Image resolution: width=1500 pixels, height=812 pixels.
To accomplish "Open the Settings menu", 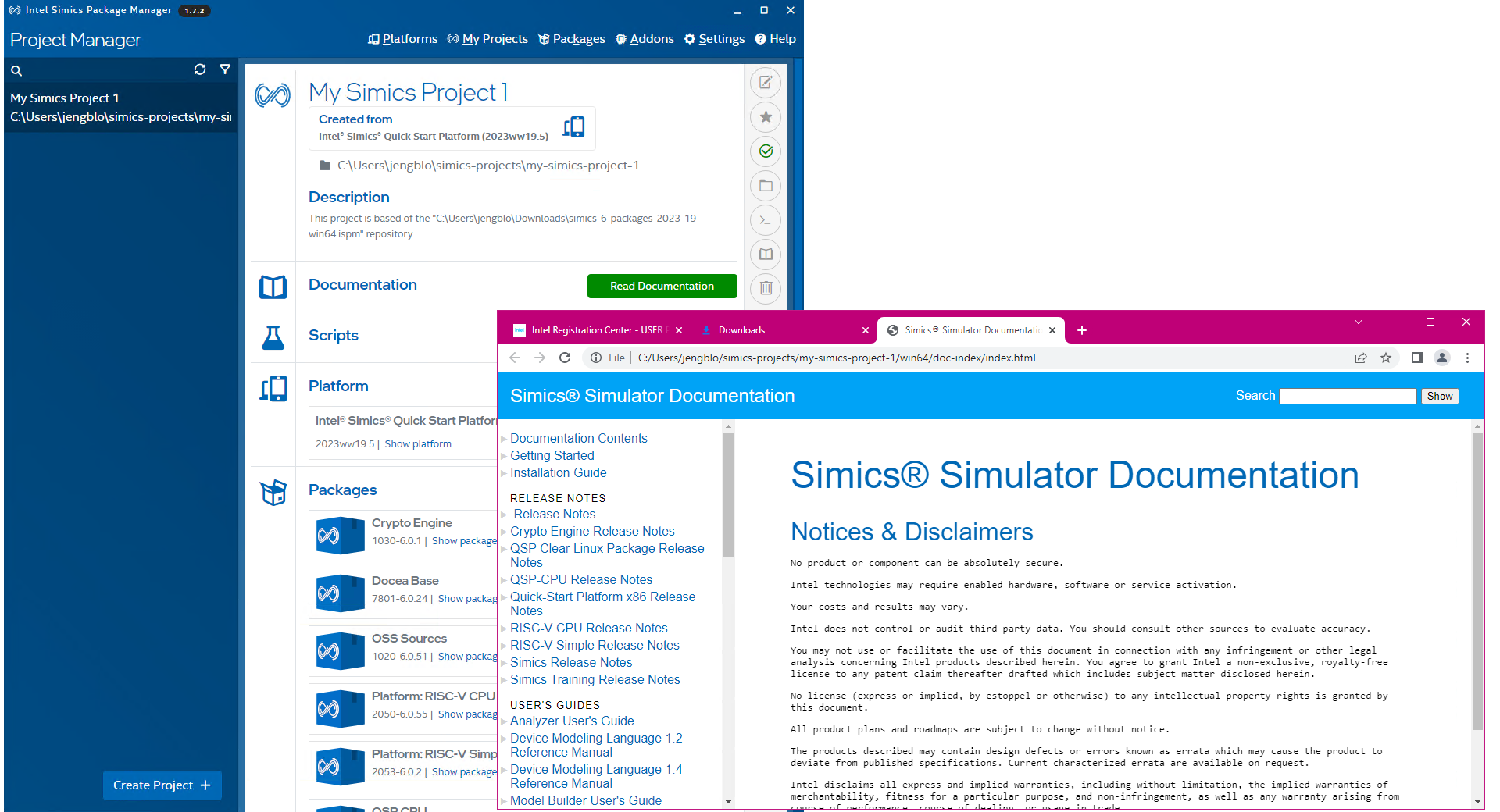I will coord(714,39).
